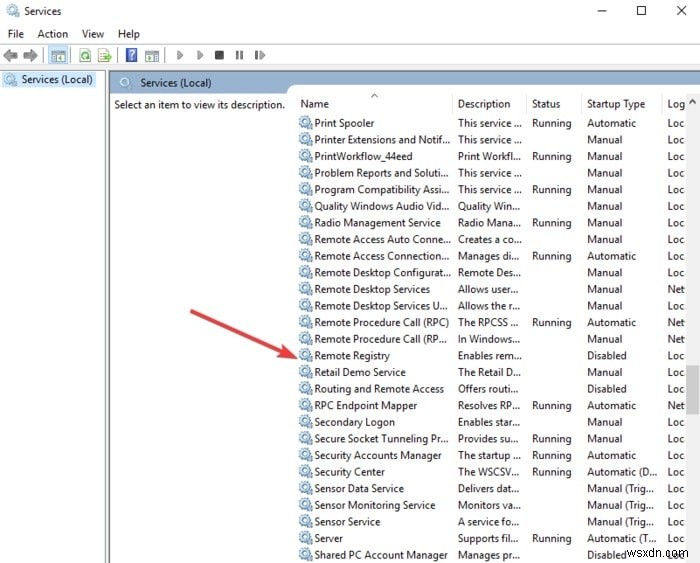Viewport: 700px width, 563px height.
Task: Select the PrintWorkflow_44eed service
Action: (363, 156)
